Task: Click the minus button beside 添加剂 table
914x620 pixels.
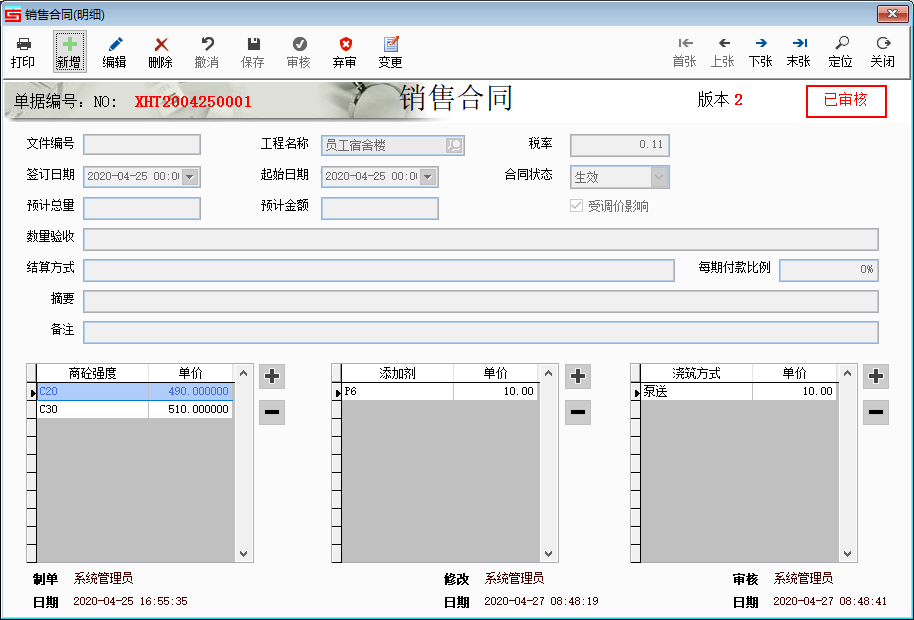Action: (x=578, y=412)
